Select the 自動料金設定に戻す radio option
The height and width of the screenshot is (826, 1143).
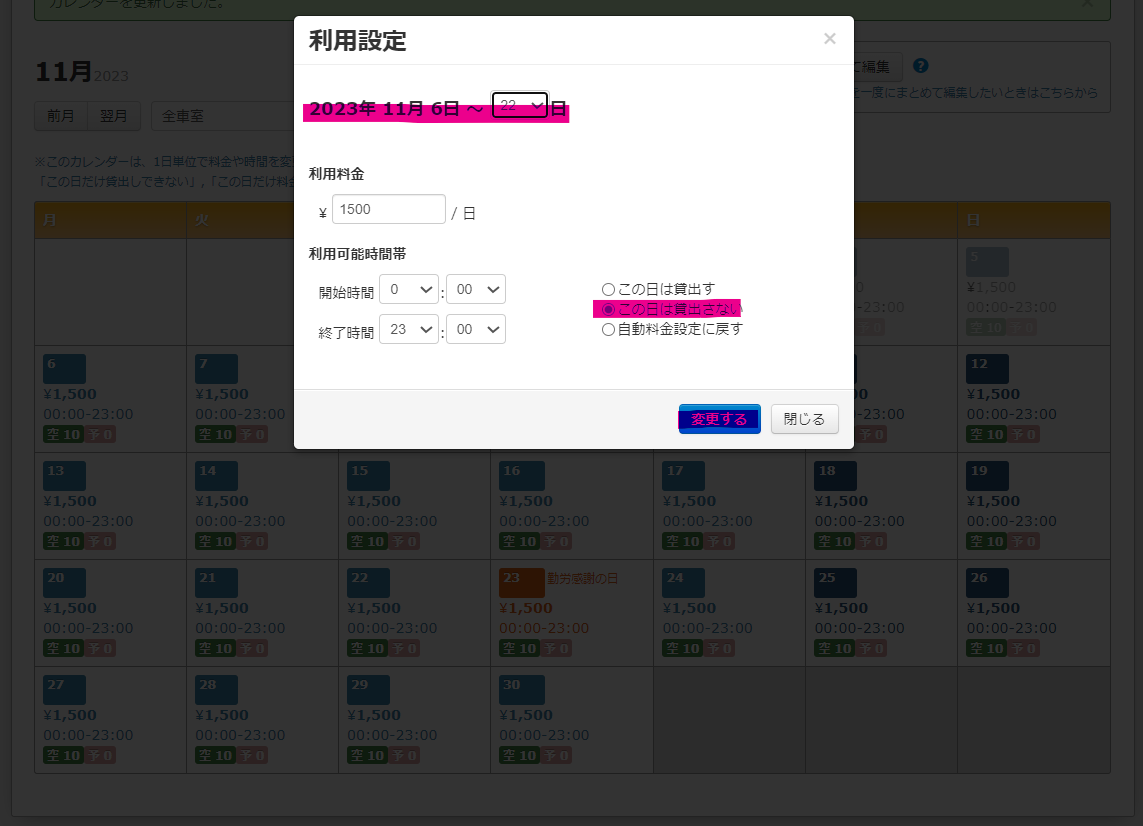click(x=608, y=330)
